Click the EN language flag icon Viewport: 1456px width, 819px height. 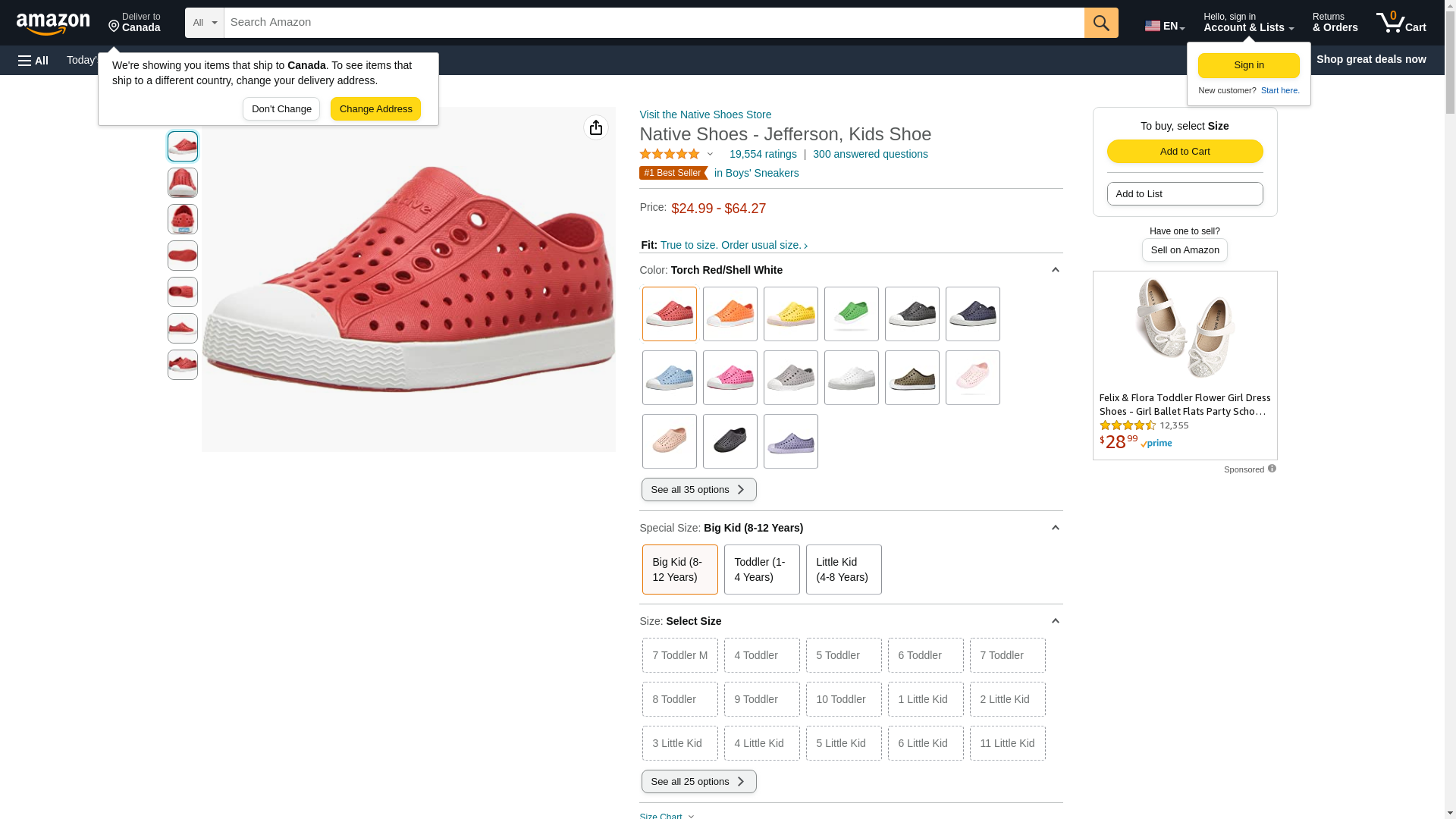coord(1153,26)
